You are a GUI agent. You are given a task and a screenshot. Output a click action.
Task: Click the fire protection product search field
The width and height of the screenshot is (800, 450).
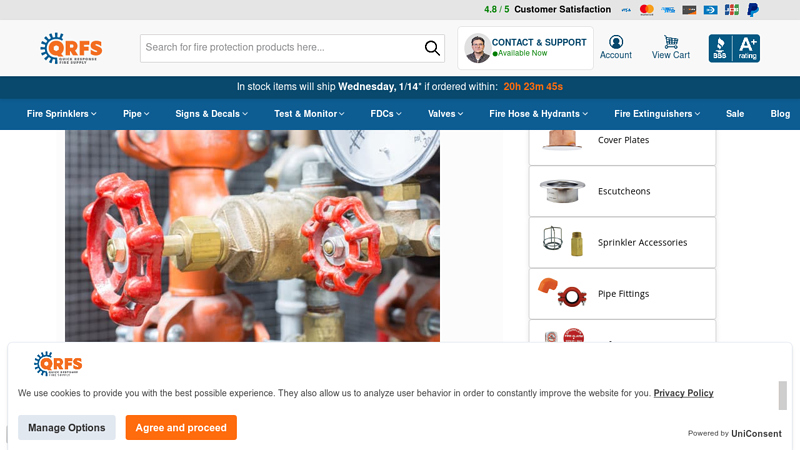pyautogui.click(x=282, y=48)
